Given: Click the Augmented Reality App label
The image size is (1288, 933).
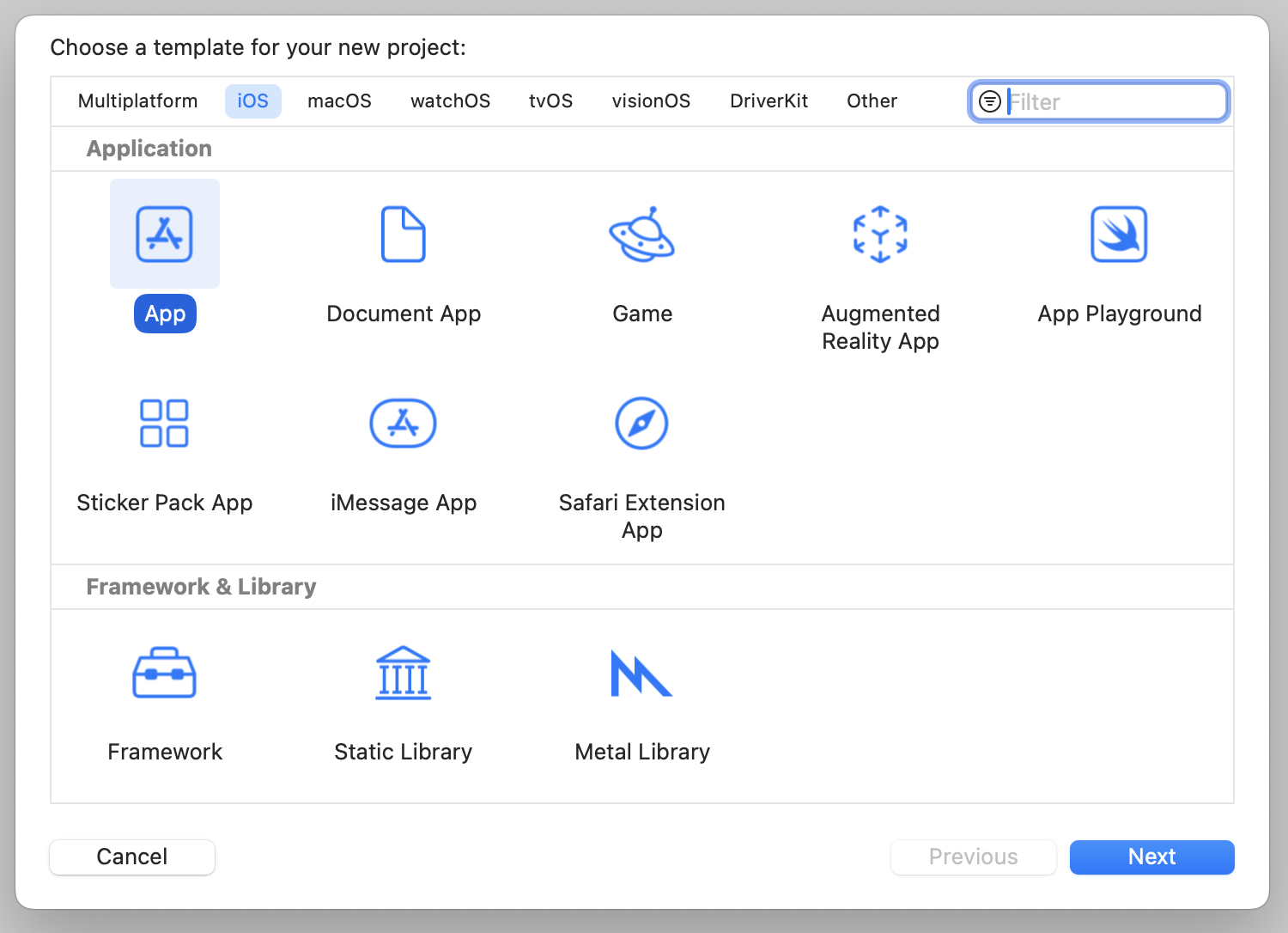Looking at the screenshot, I should point(880,327).
